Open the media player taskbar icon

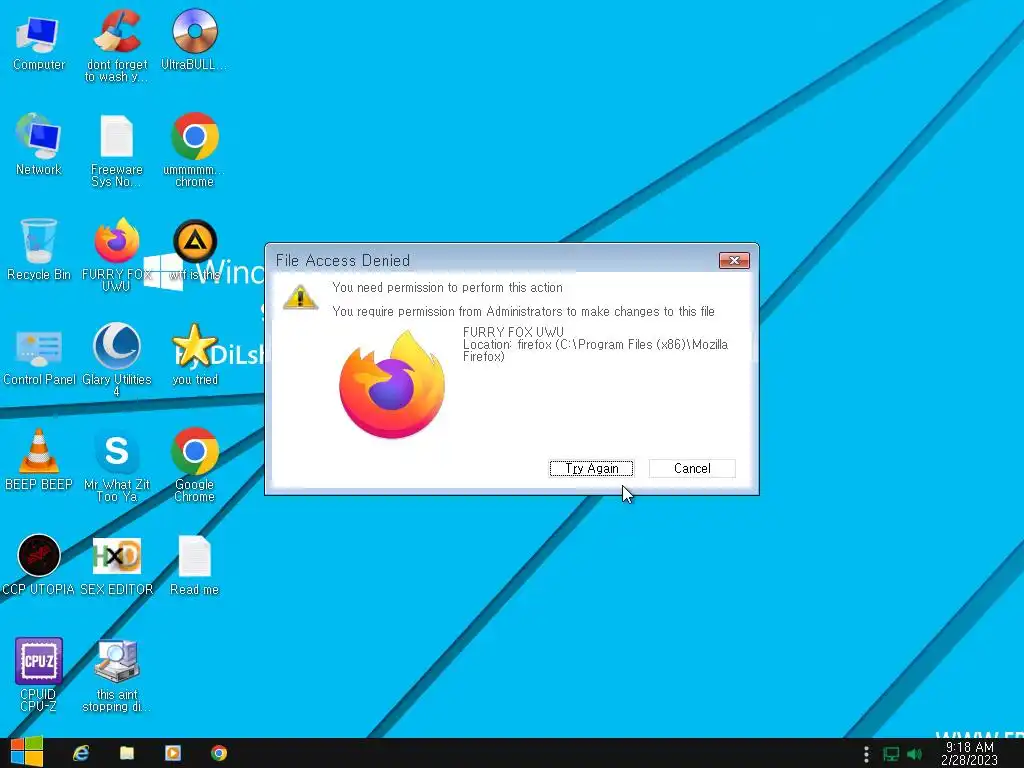[173, 753]
